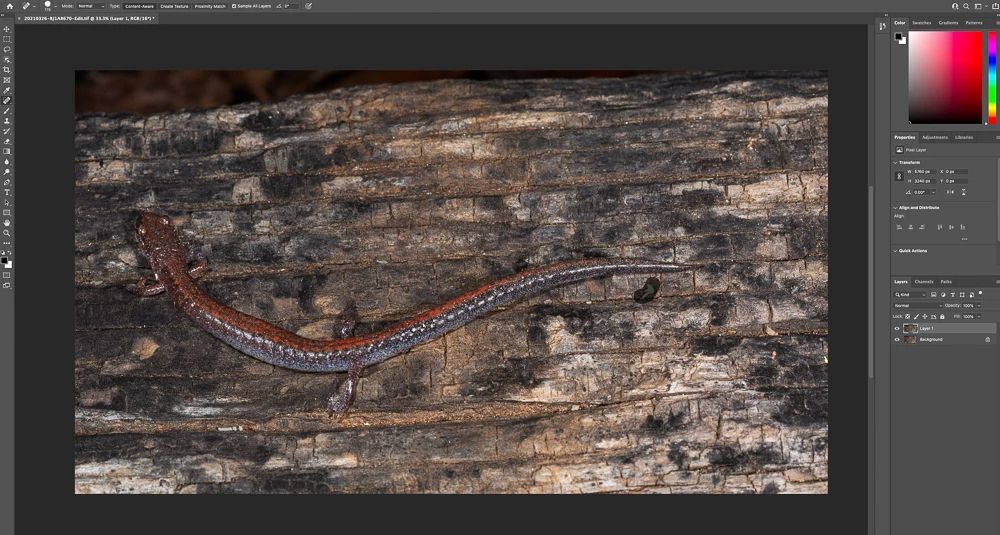This screenshot has height=535, width=1000.
Task: Switch to the Paths tab
Action: pyautogui.click(x=946, y=281)
